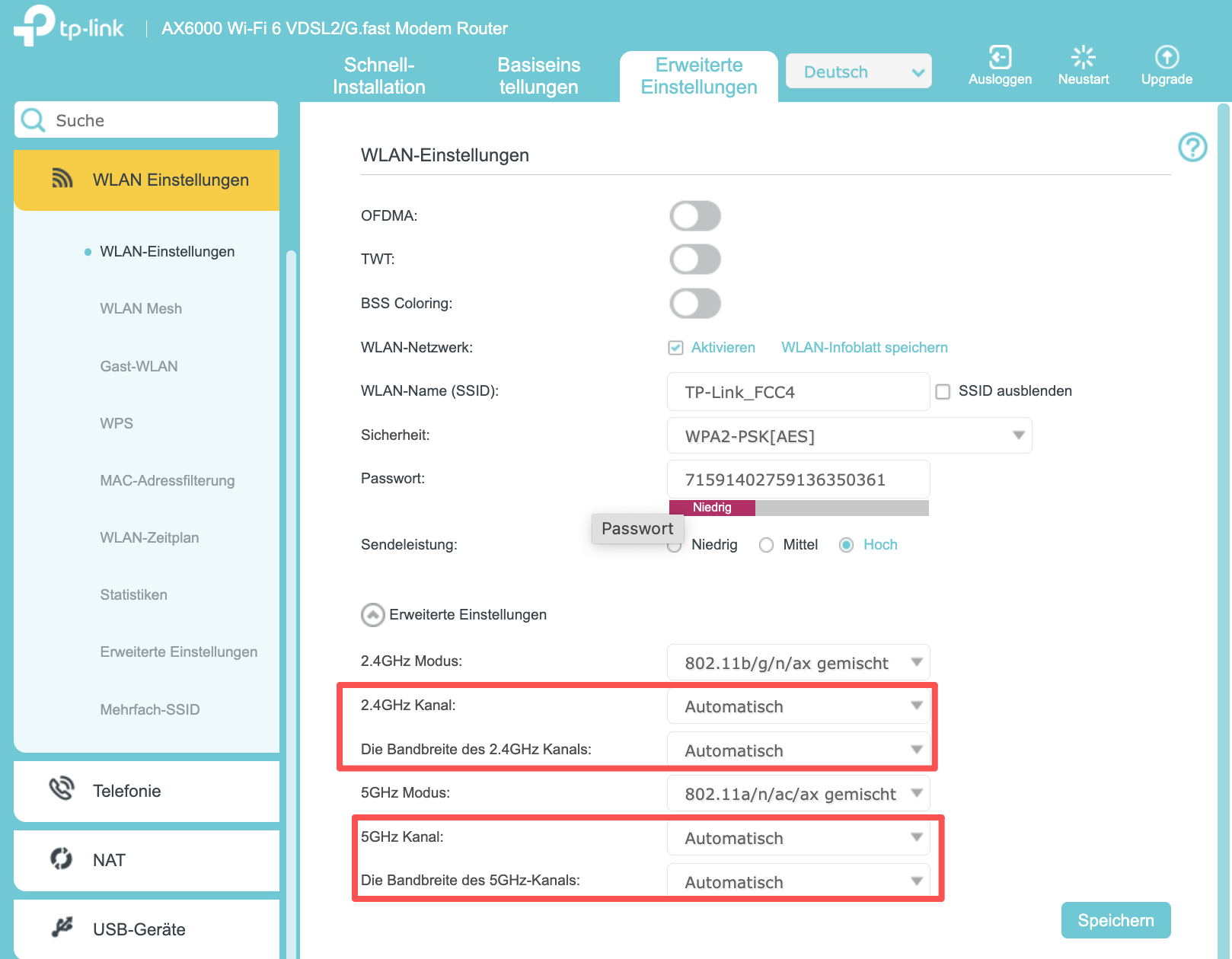Open WLAN-Zeitplan sidebar item
Viewport: 1232px width, 959px height.
point(149,537)
